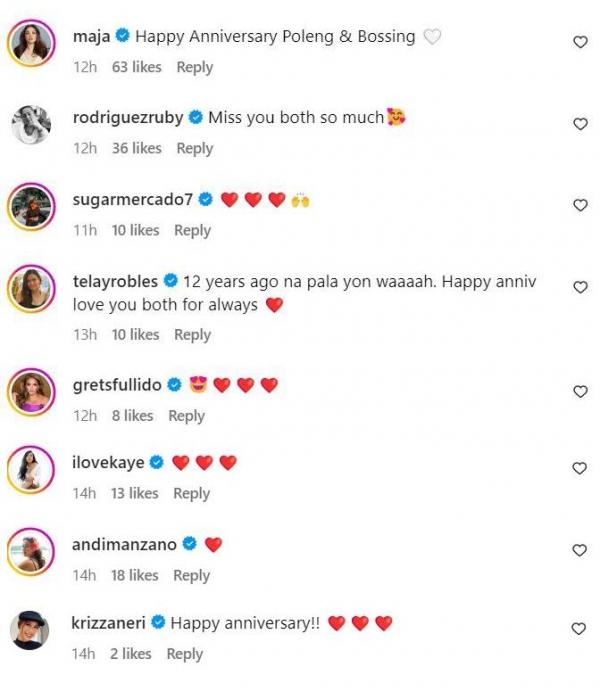Reply to rodriguezruby's comment

click(194, 148)
